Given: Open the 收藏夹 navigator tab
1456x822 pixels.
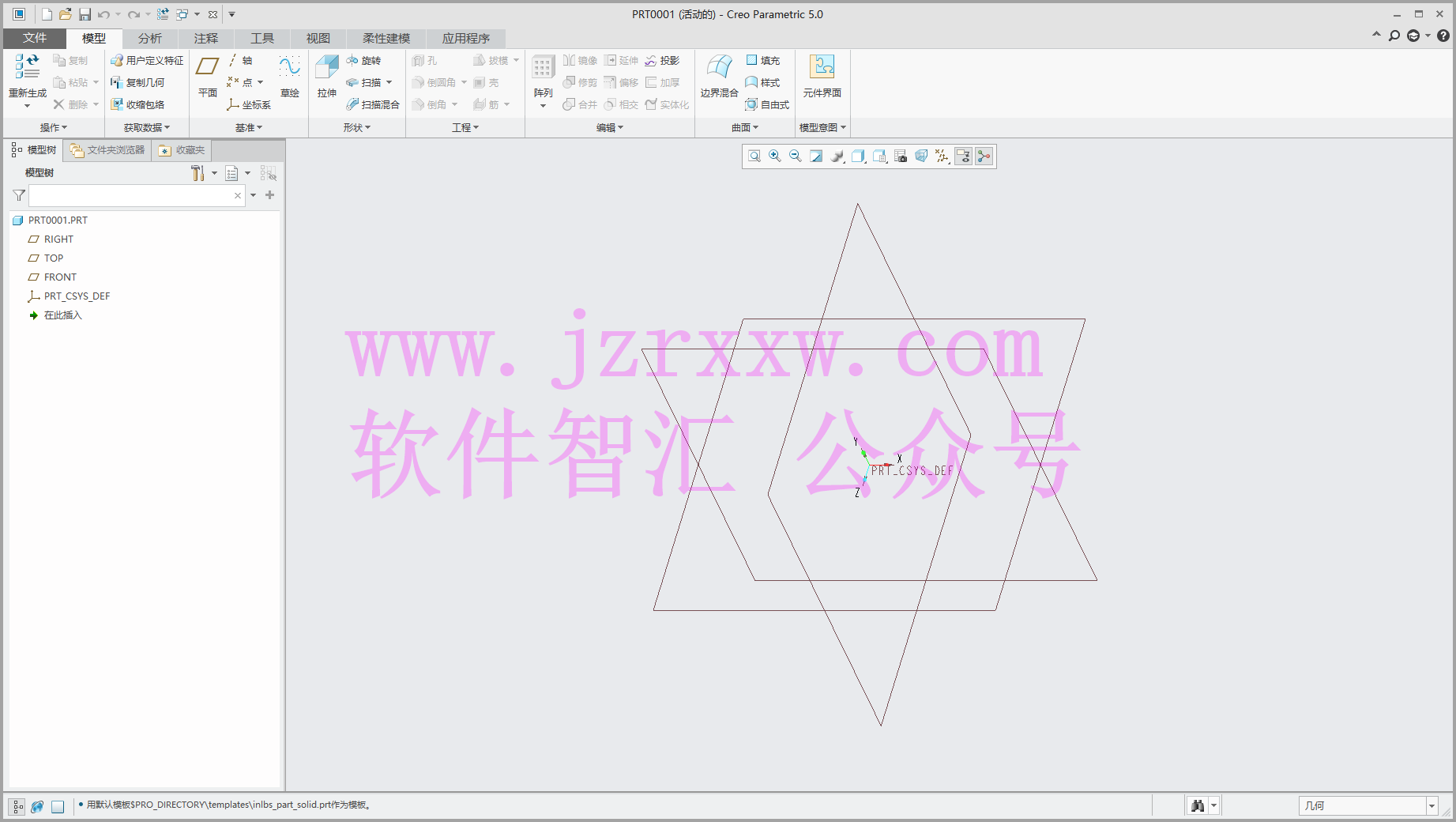Looking at the screenshot, I should [x=182, y=150].
